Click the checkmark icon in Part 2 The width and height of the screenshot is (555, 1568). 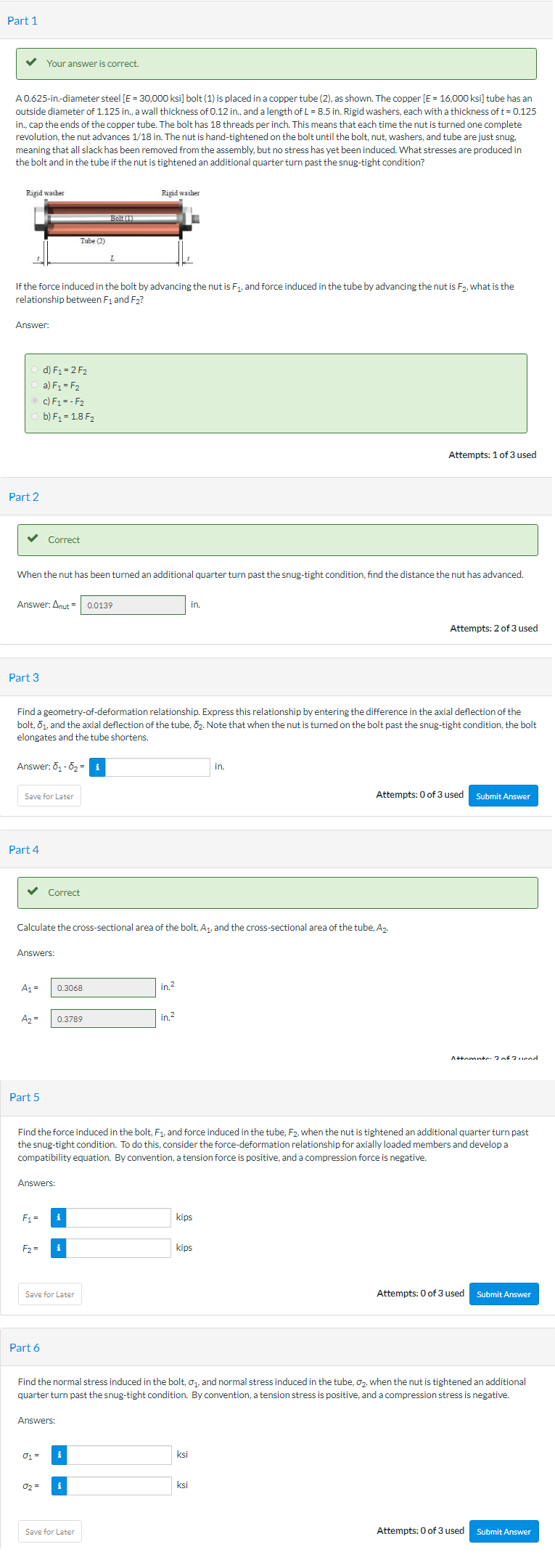(30, 539)
